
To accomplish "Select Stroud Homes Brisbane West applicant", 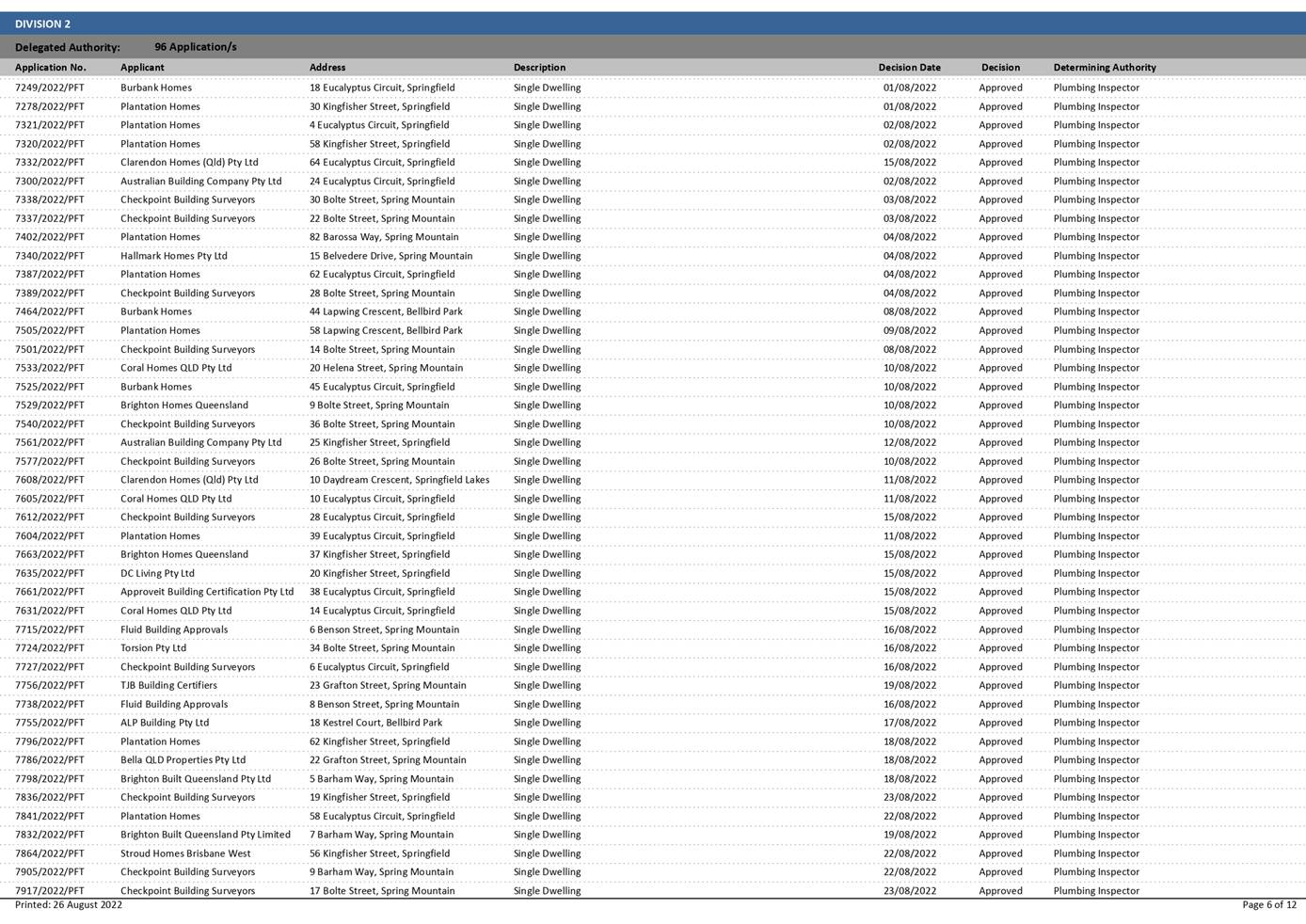I will (x=185, y=853).
